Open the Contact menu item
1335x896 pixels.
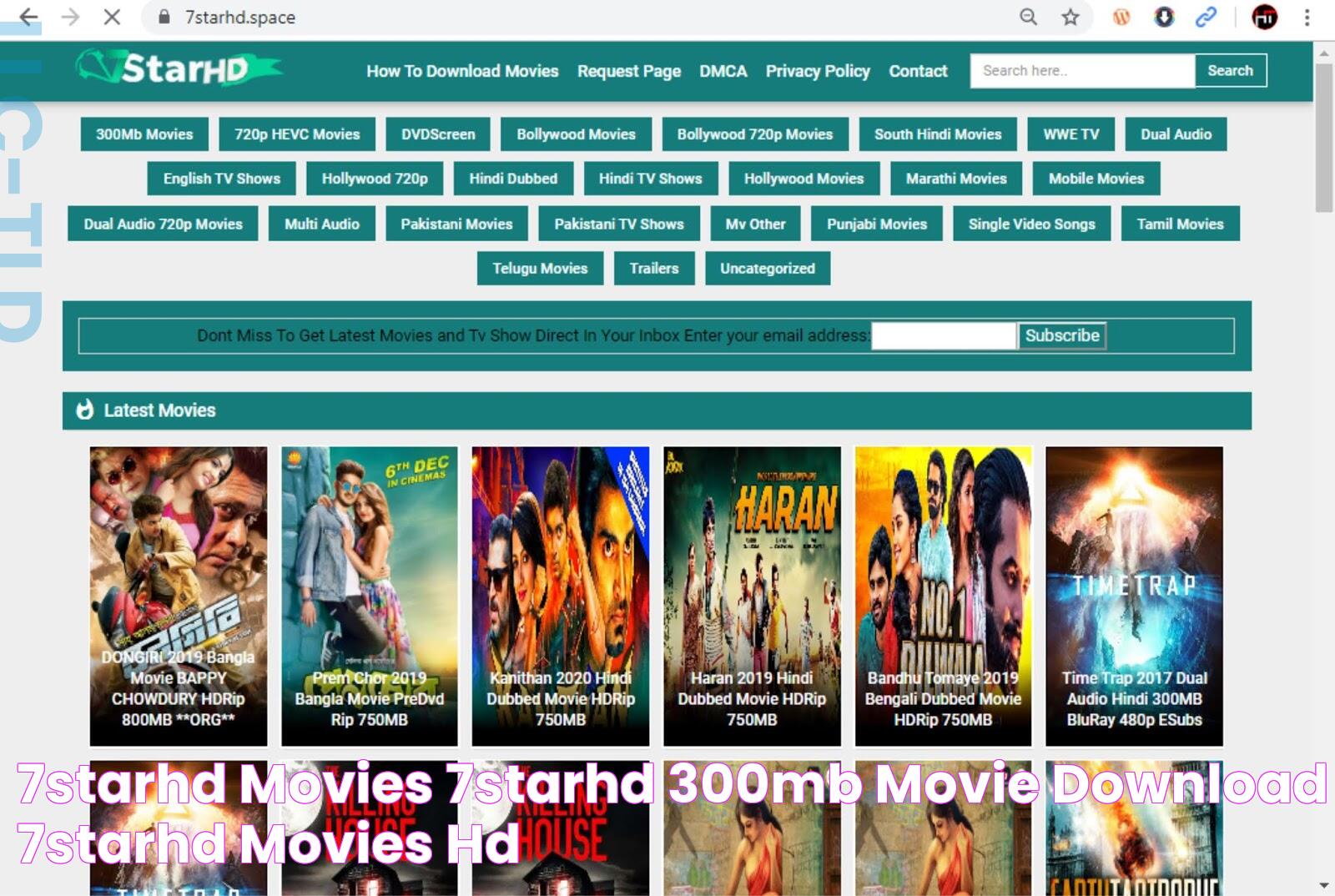pyautogui.click(x=918, y=71)
